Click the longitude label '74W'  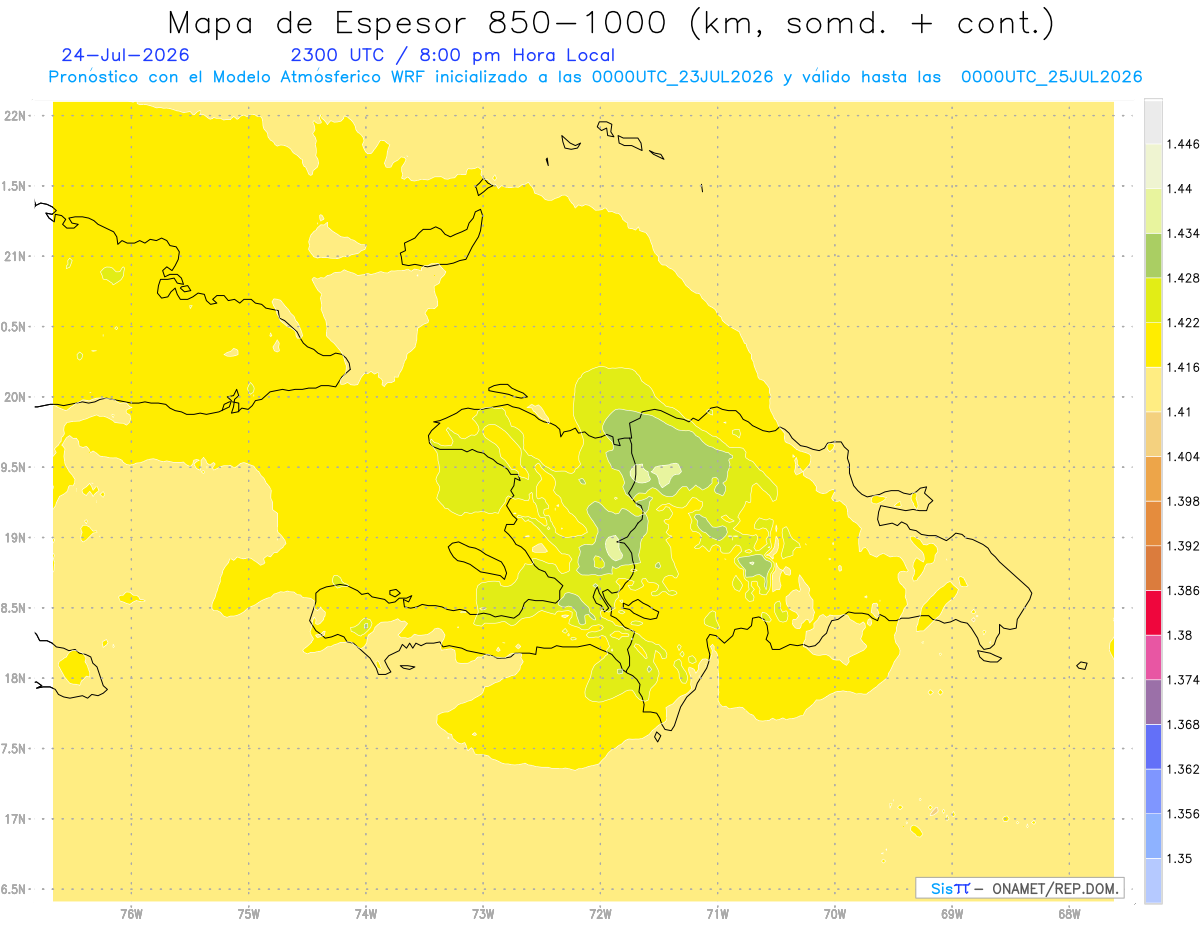(366, 914)
